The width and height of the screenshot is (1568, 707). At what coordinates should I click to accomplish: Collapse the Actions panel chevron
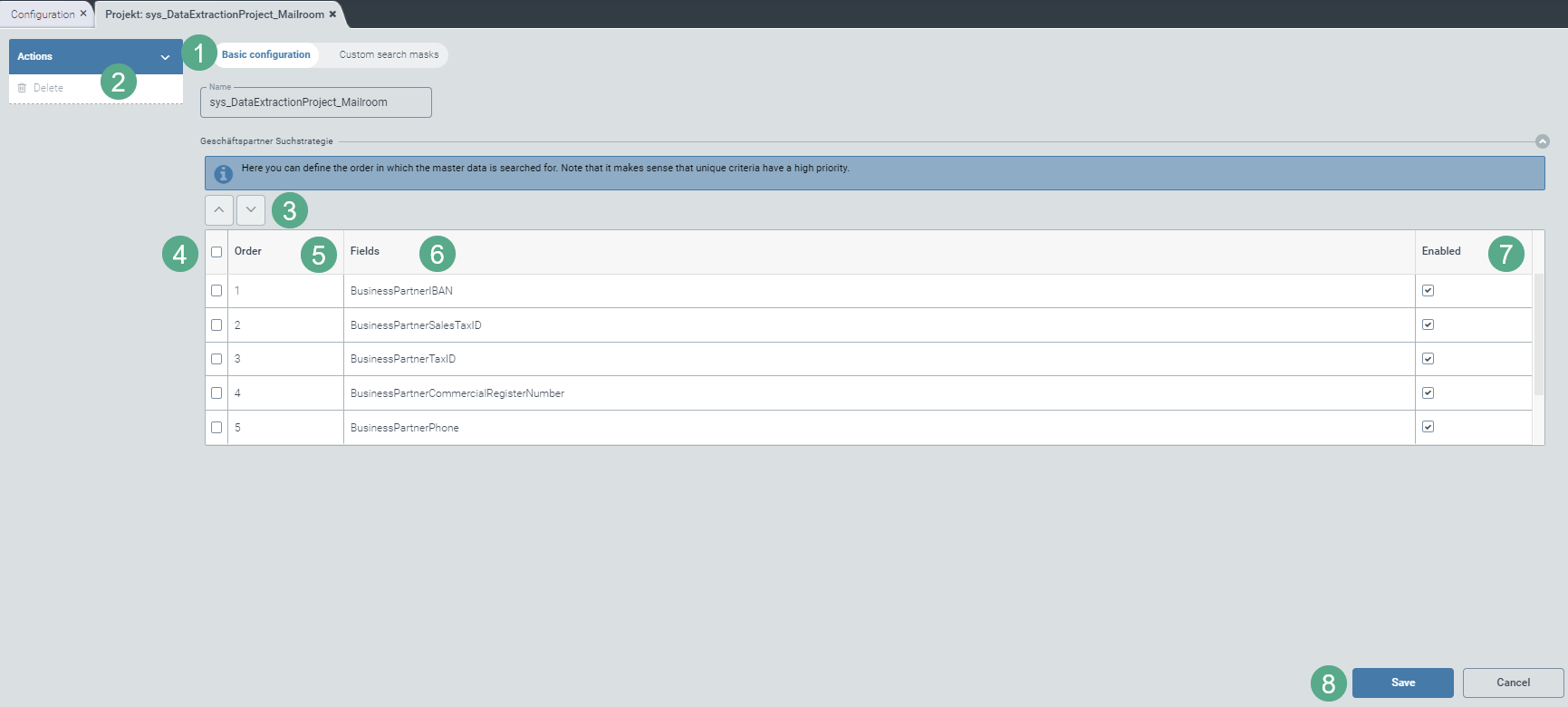165,57
